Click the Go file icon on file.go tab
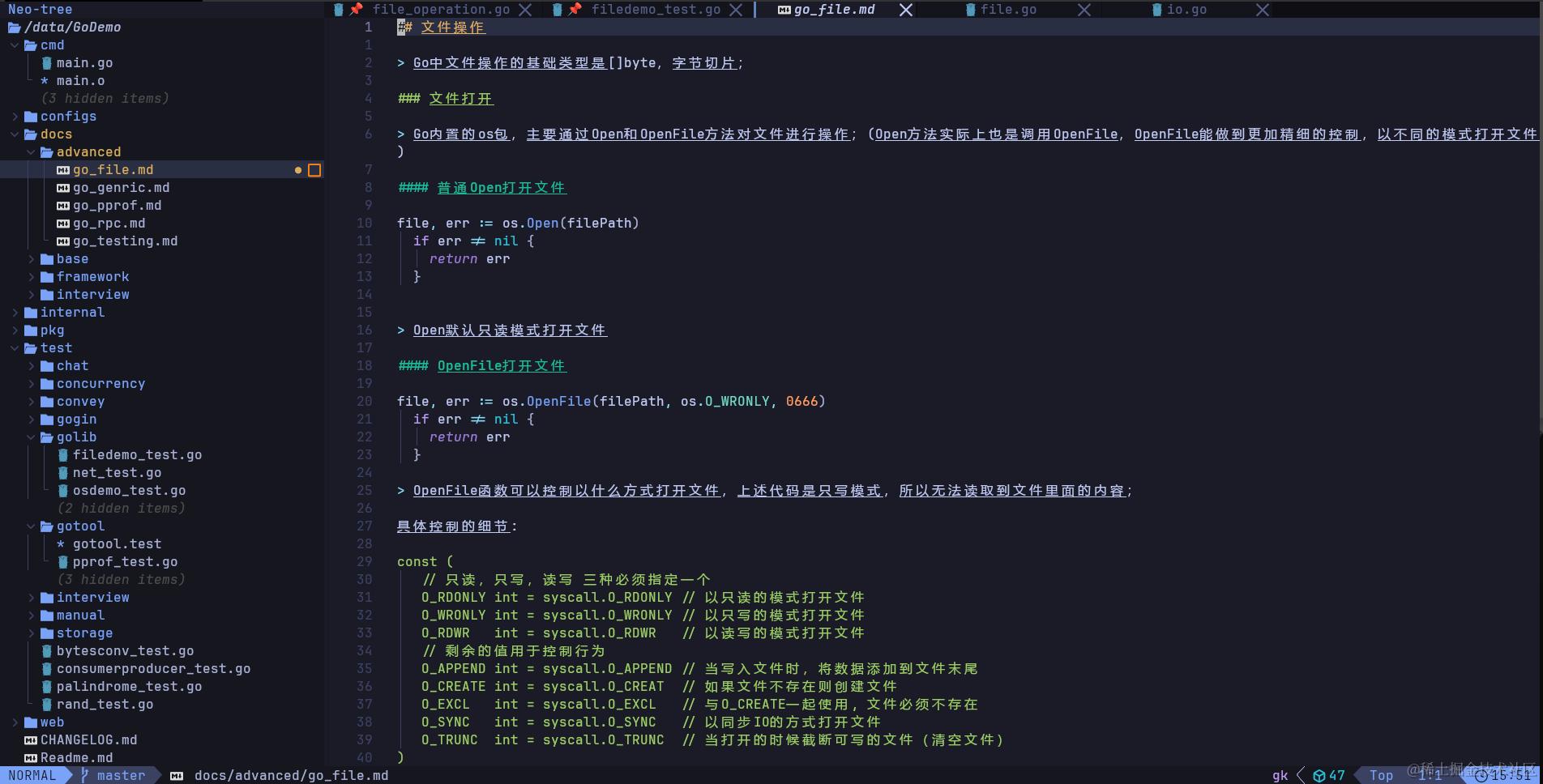This screenshot has height=784, width=1543. 970,10
